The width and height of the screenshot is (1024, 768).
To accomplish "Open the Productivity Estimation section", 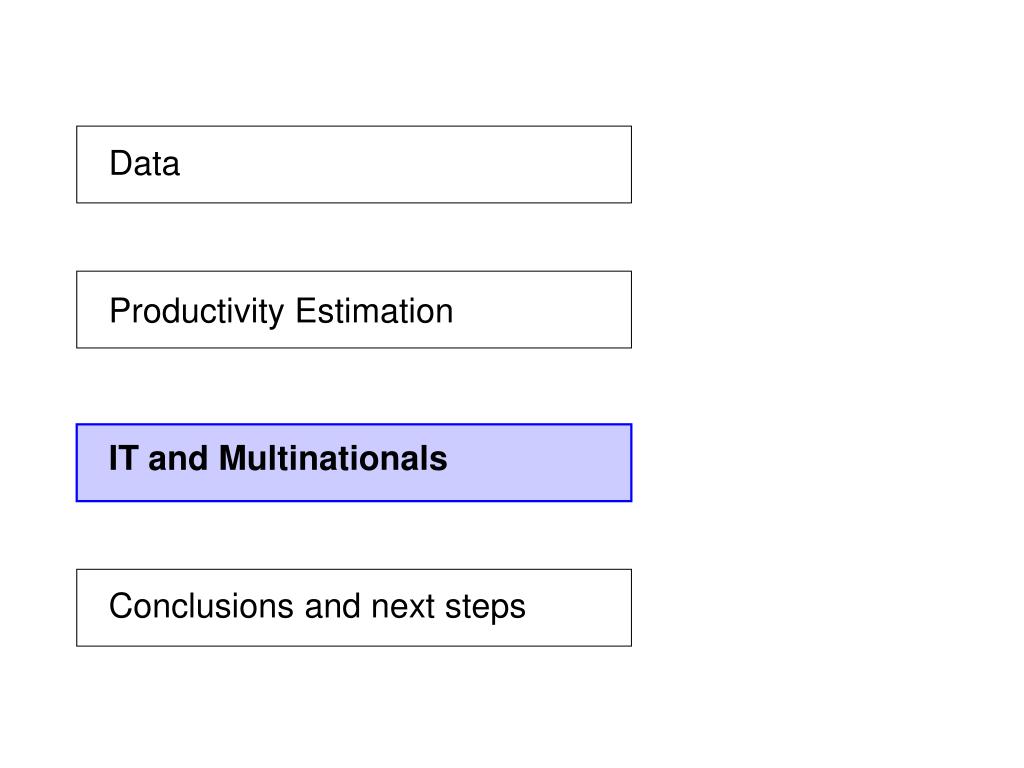I will pos(354,310).
